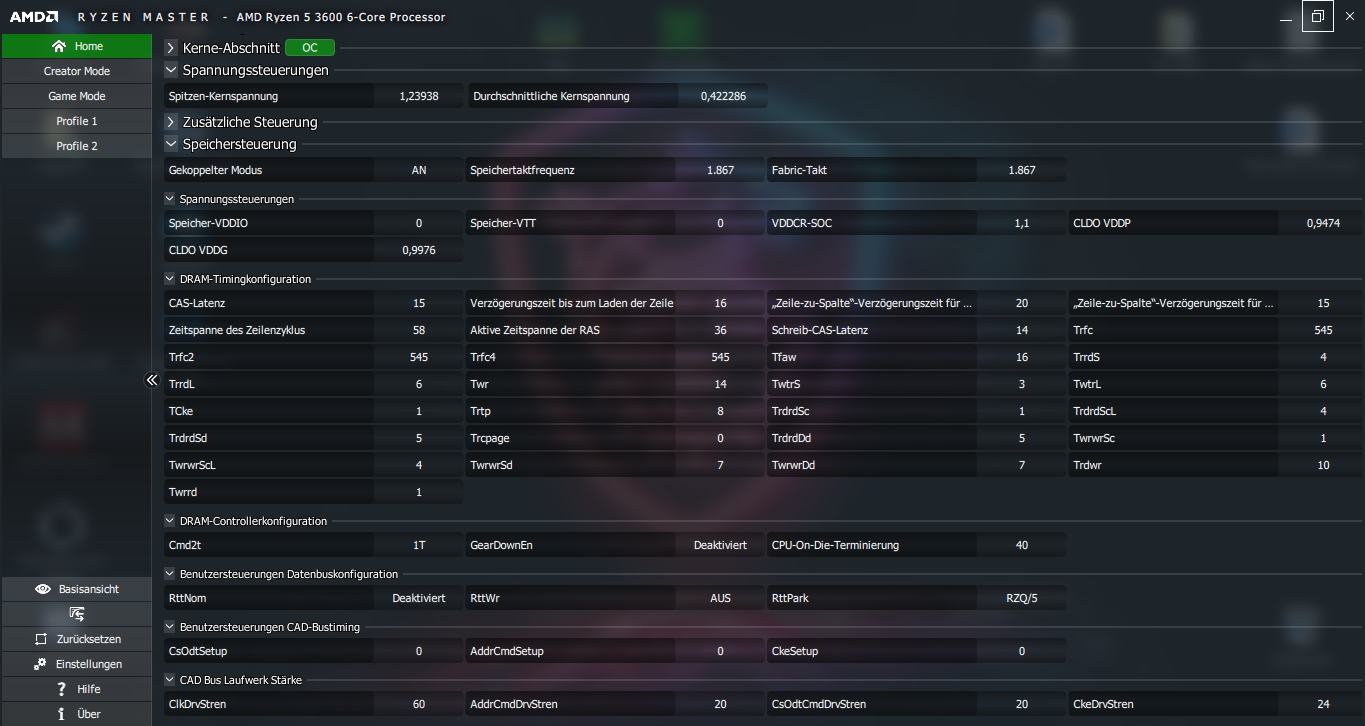Click the Trfc value 545
The height and width of the screenshot is (726, 1365).
(1323, 330)
